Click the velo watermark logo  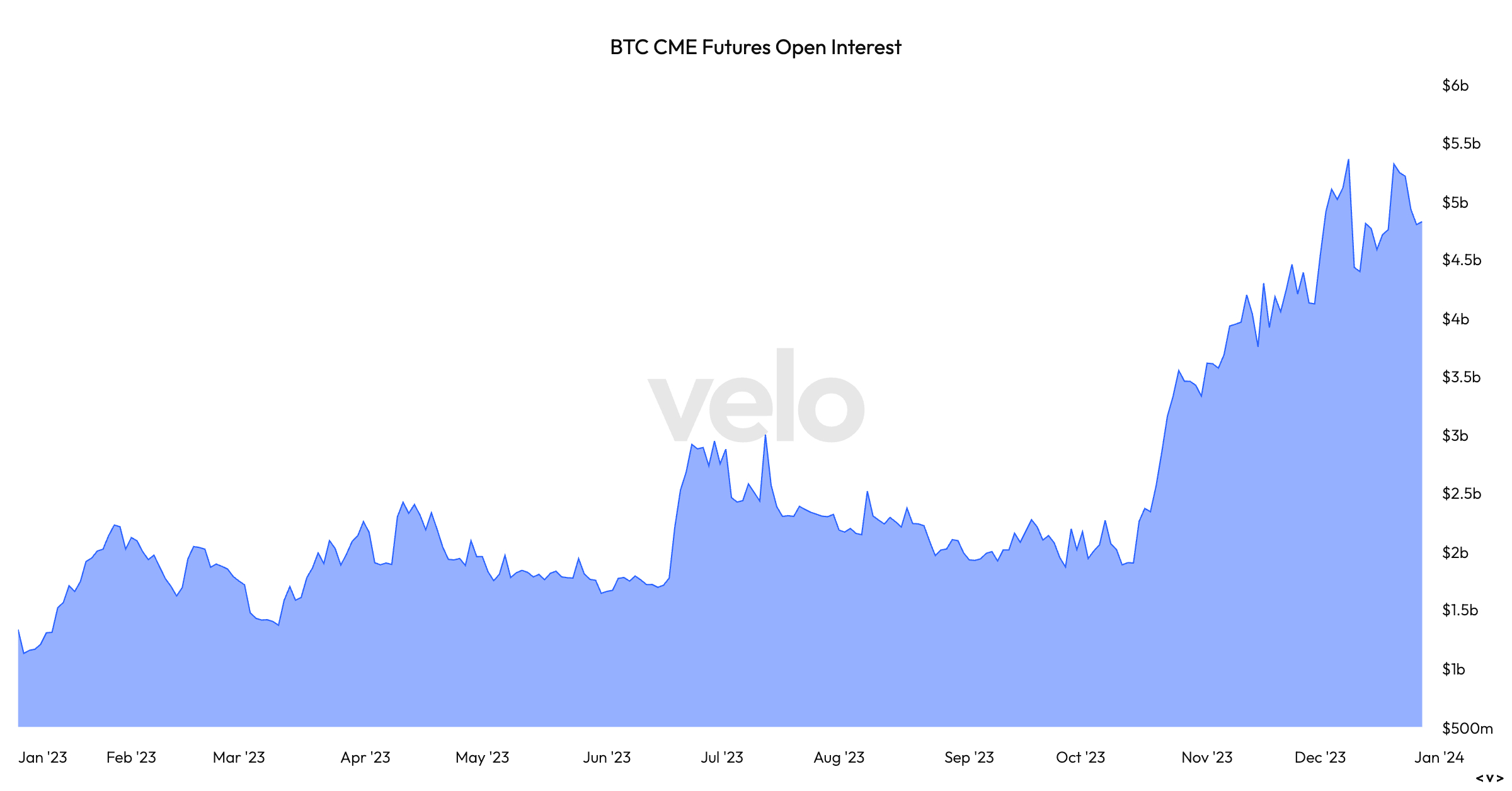click(756, 397)
